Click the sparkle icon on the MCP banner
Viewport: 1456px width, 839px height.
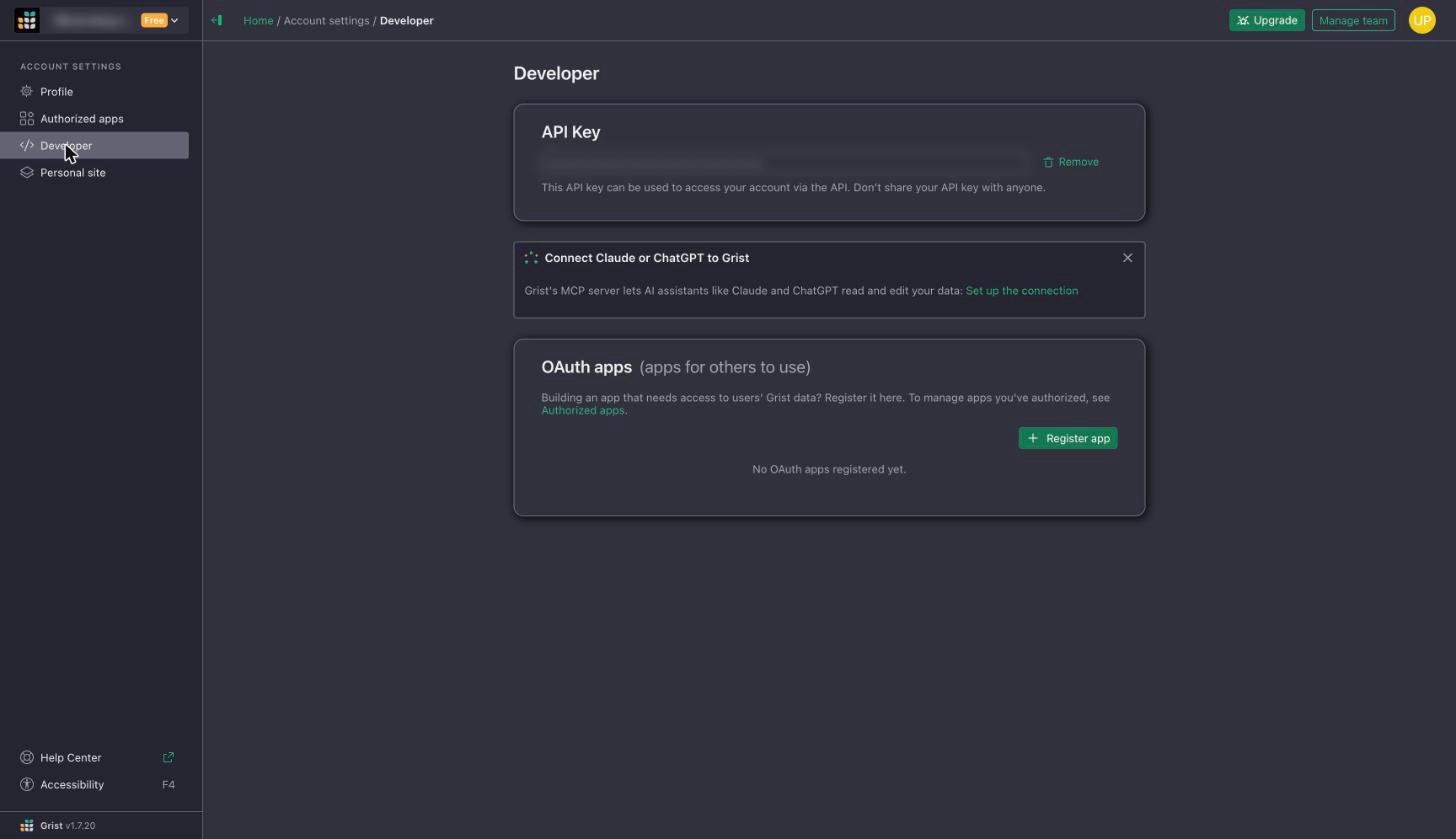tap(531, 258)
